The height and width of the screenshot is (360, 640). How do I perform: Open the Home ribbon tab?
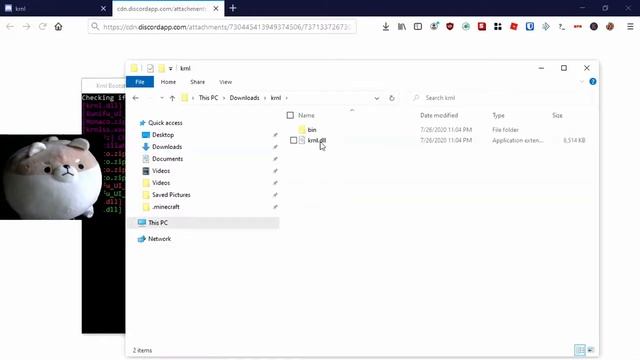(x=168, y=82)
